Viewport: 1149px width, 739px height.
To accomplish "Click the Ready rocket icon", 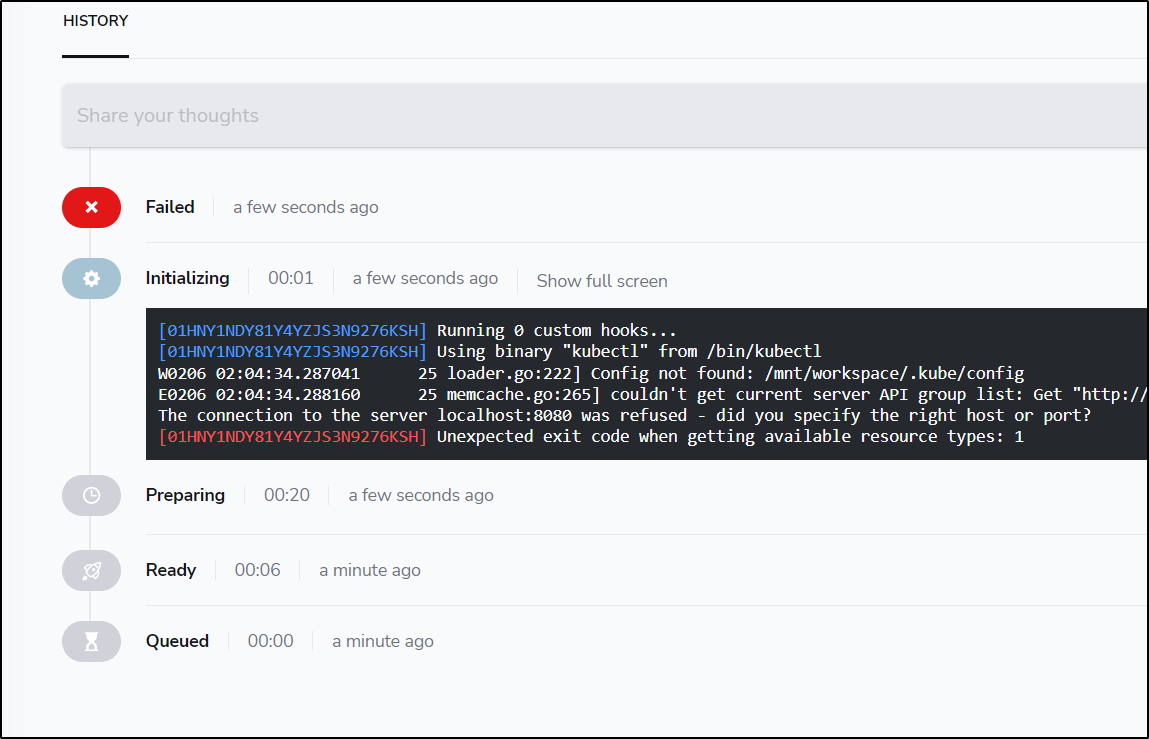I will coord(92,570).
